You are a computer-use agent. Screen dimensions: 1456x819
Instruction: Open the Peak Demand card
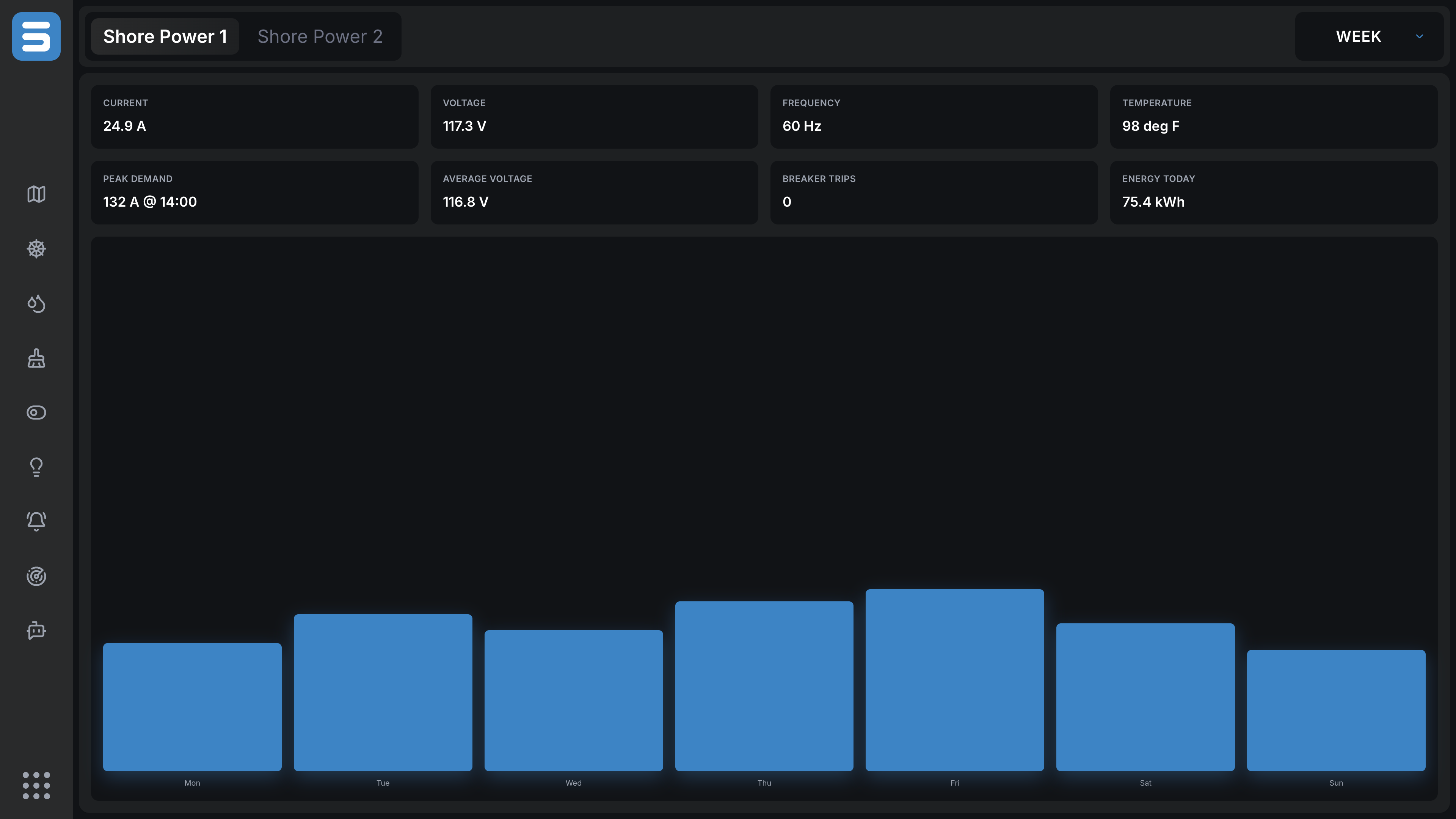pyautogui.click(x=254, y=192)
